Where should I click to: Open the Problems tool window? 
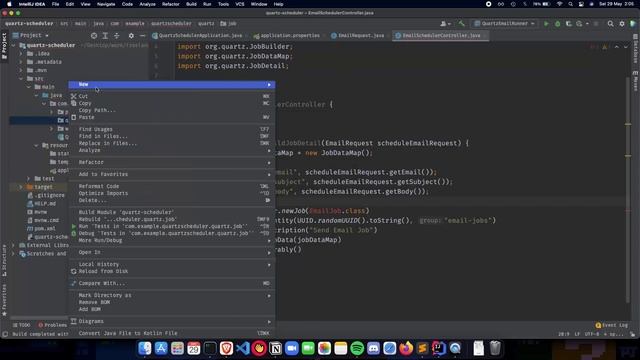pyautogui.click(x=52, y=325)
